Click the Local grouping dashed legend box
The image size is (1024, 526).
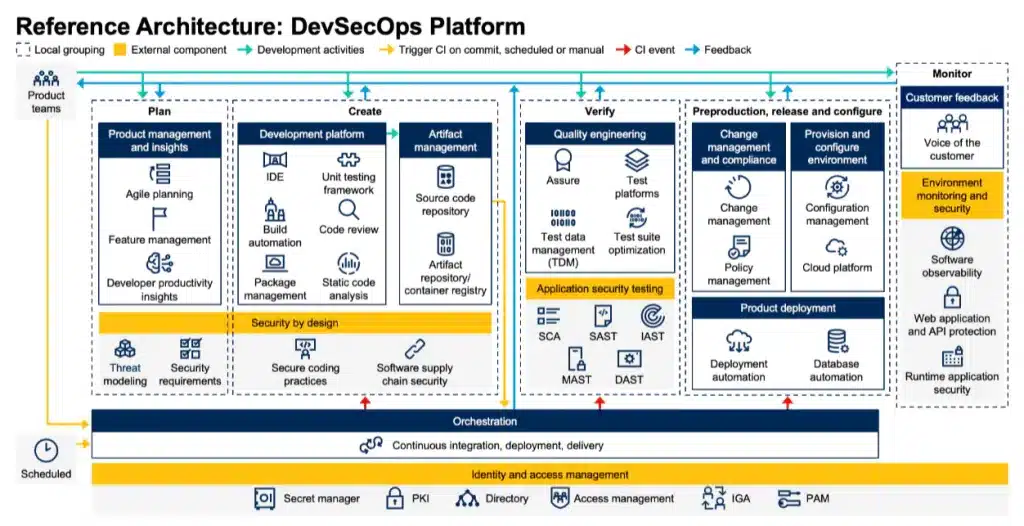(23, 50)
